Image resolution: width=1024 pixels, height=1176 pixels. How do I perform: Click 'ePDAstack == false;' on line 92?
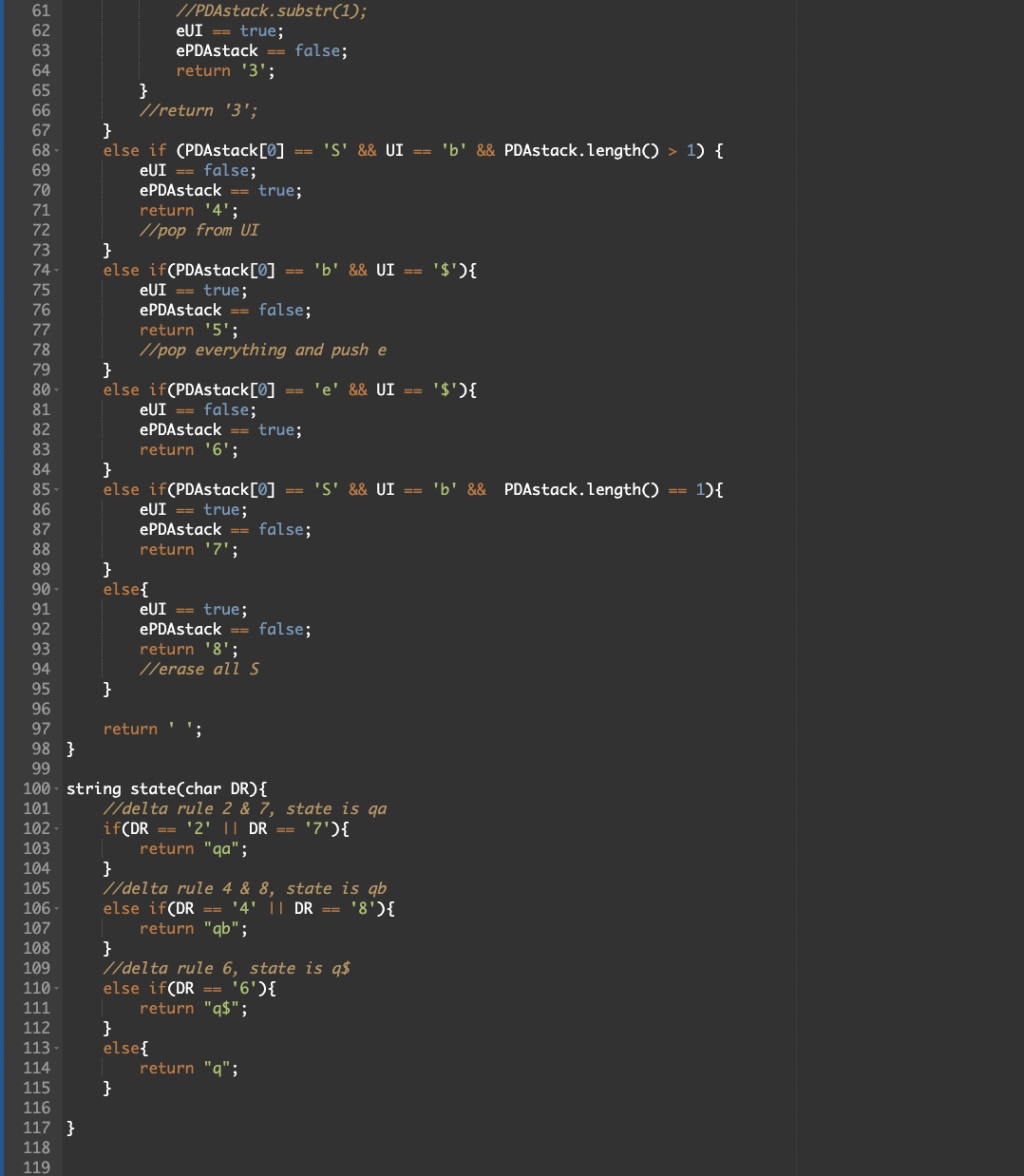point(225,629)
